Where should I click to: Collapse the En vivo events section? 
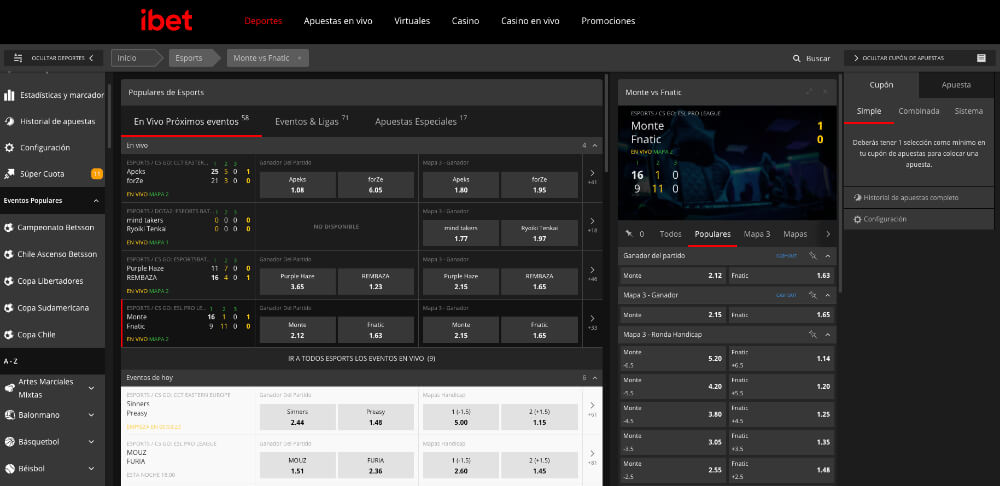click(594, 145)
